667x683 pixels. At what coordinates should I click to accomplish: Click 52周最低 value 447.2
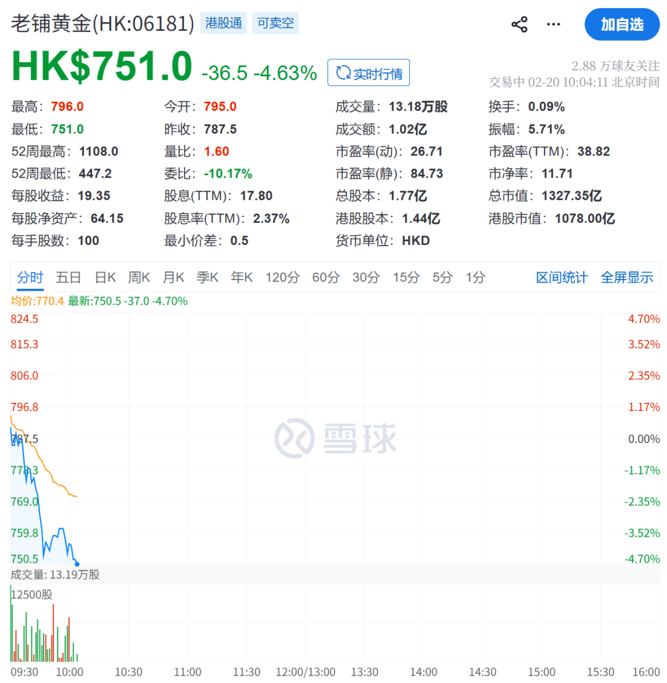click(95, 174)
